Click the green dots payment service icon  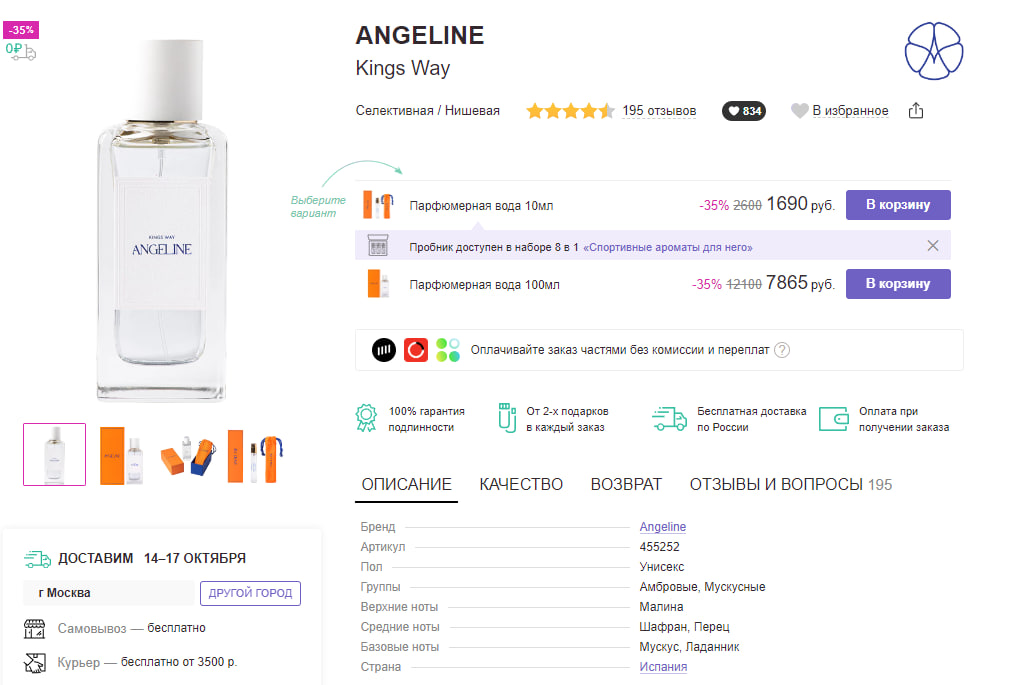pos(448,350)
